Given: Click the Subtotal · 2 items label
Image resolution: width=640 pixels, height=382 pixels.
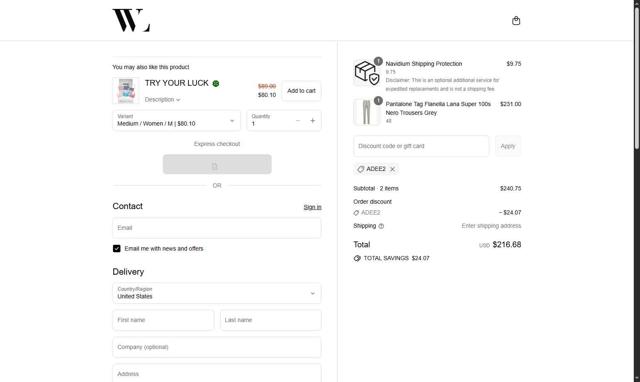Looking at the screenshot, I should click(x=376, y=189).
